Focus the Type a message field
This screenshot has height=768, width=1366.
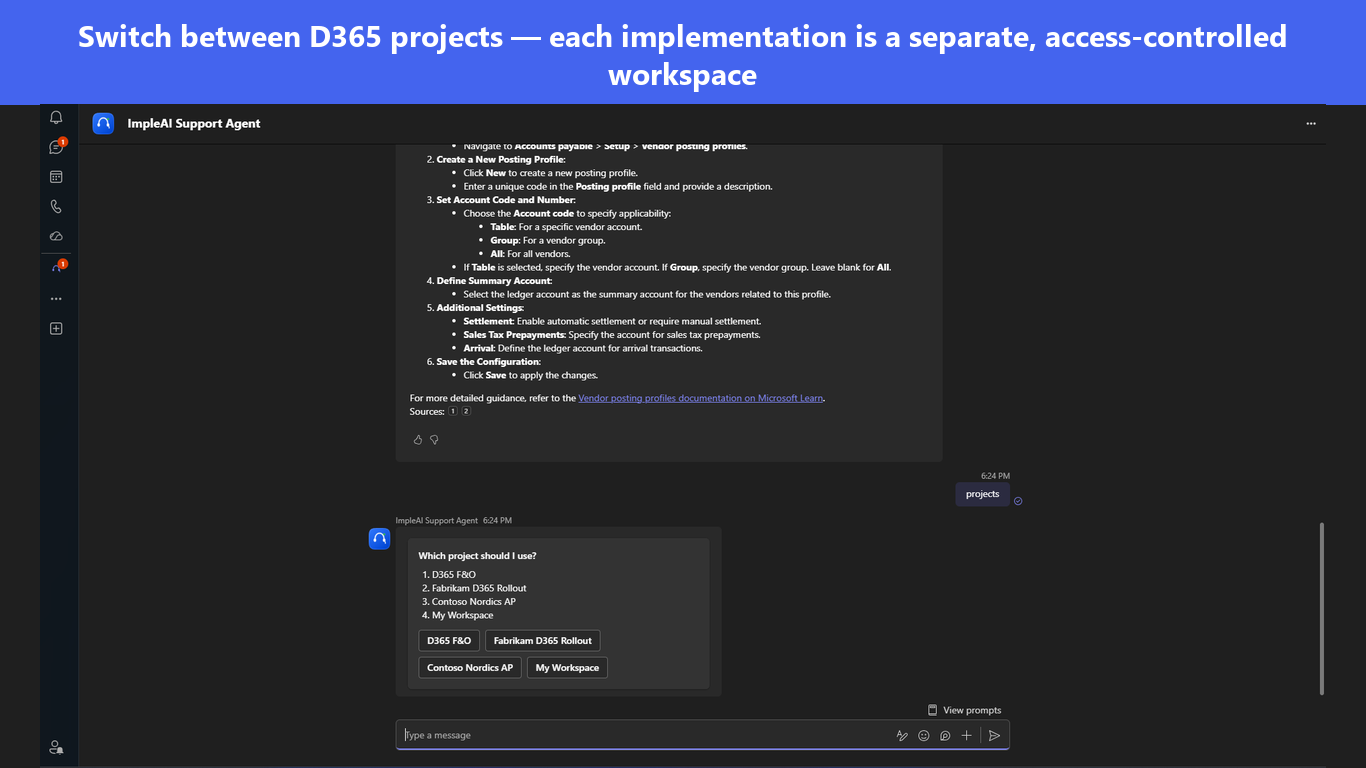point(645,735)
